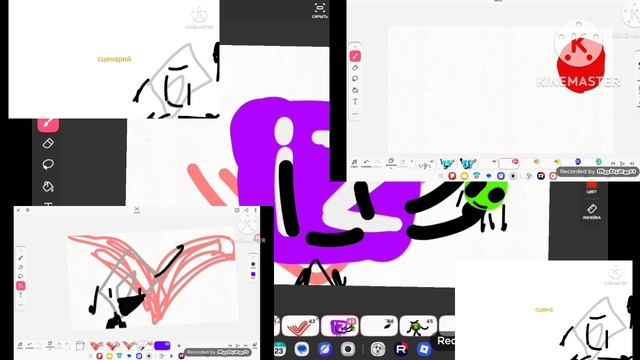Screen dimensions: 640x360
Task: Select the first red checkmark frame in the bottom-left timeline
Action: [x=96, y=346]
